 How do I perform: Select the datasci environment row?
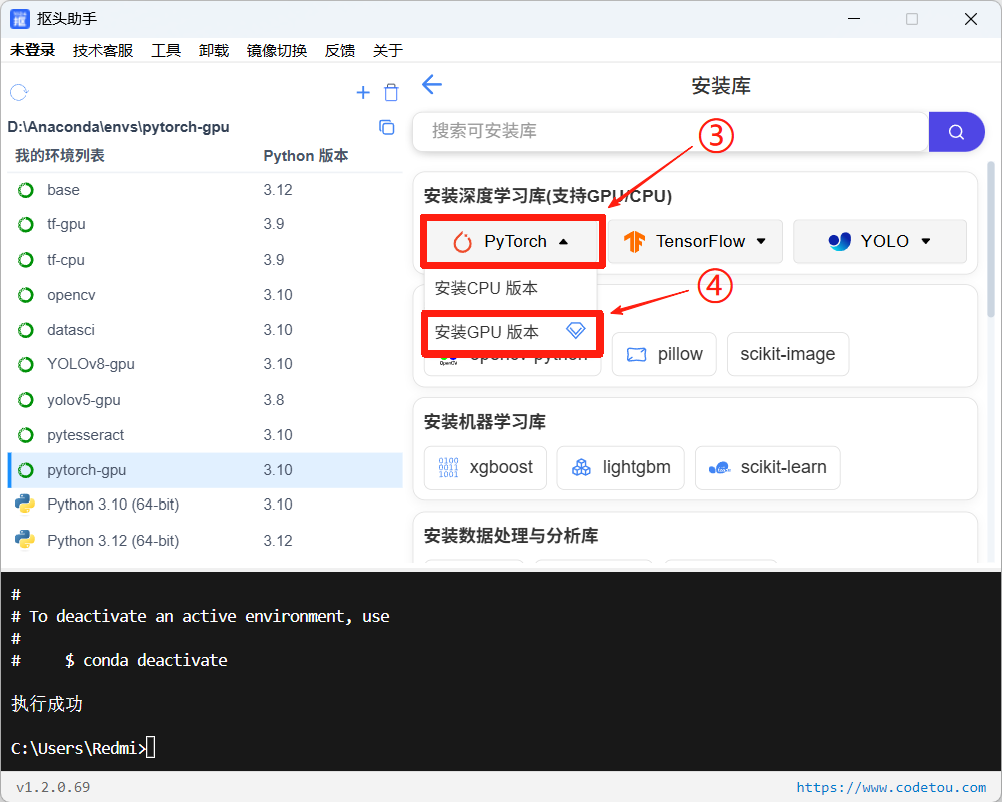point(205,330)
